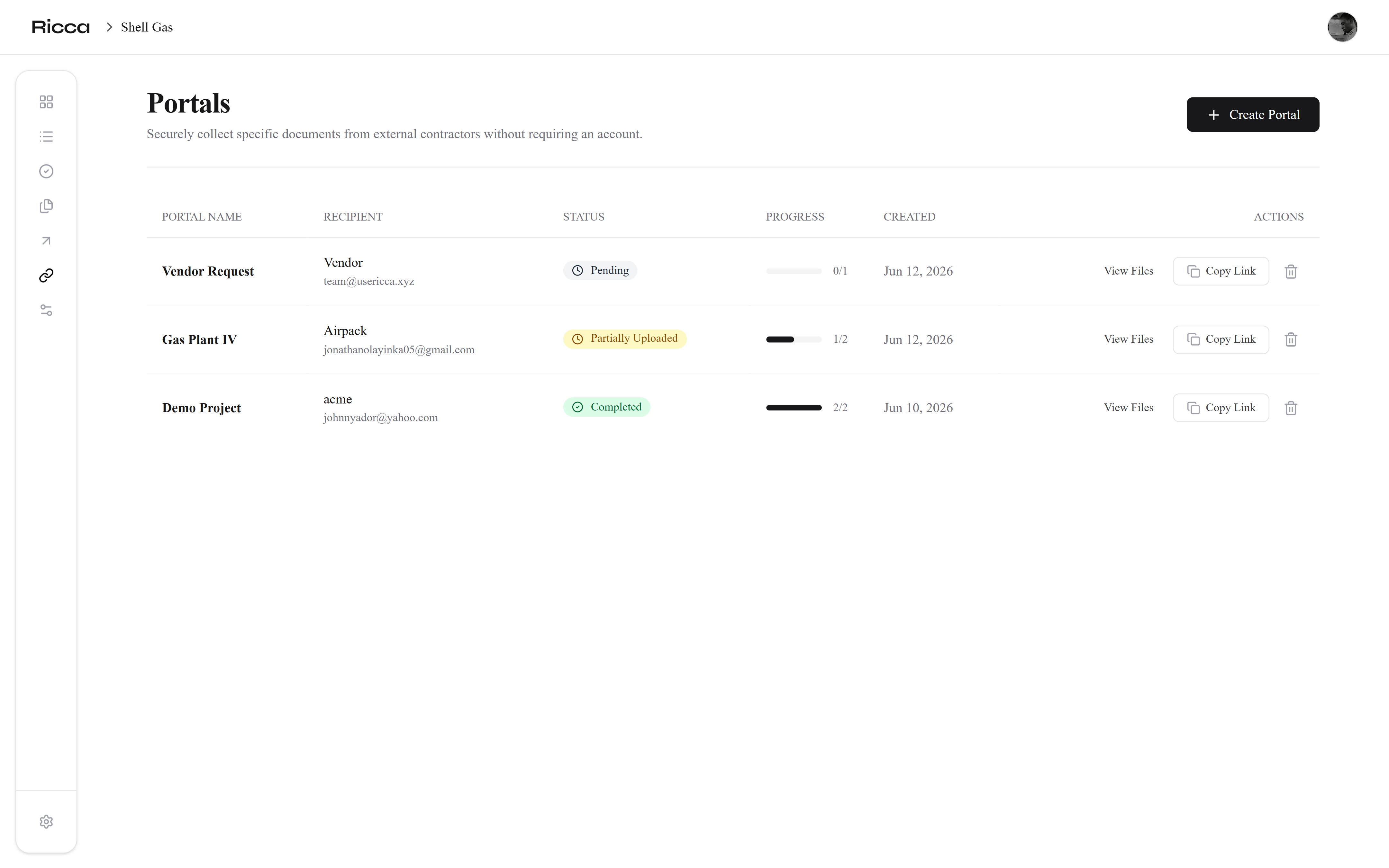The image size is (1389, 868).
Task: Delete the Demo Project portal via trash icon
Action: click(x=1291, y=408)
